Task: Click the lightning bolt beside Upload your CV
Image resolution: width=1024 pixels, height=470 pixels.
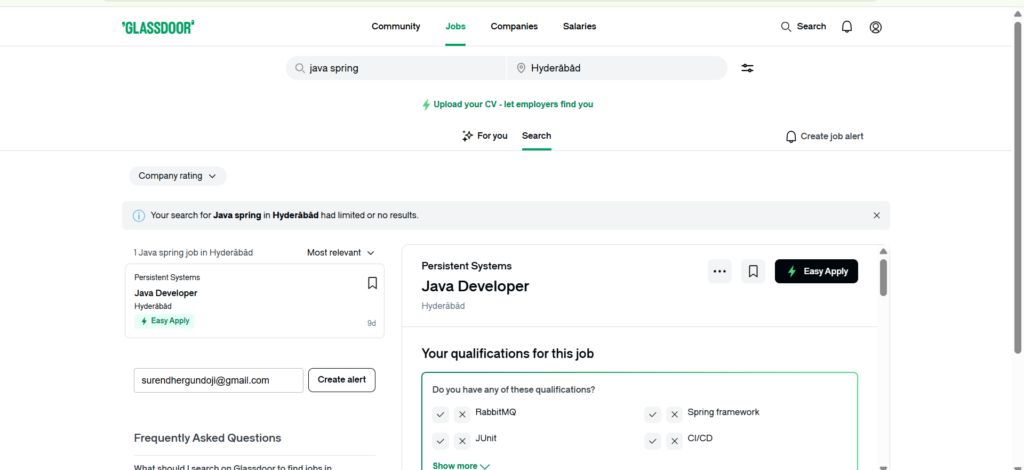Action: 426,104
